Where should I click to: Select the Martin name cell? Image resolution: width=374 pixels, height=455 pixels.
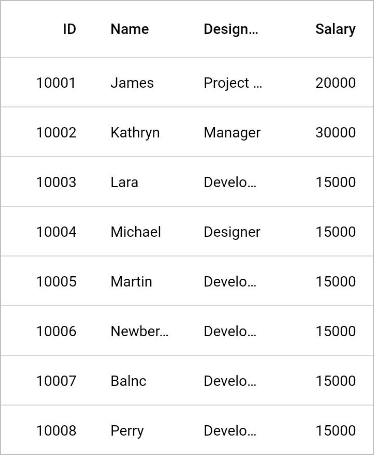pos(140,281)
